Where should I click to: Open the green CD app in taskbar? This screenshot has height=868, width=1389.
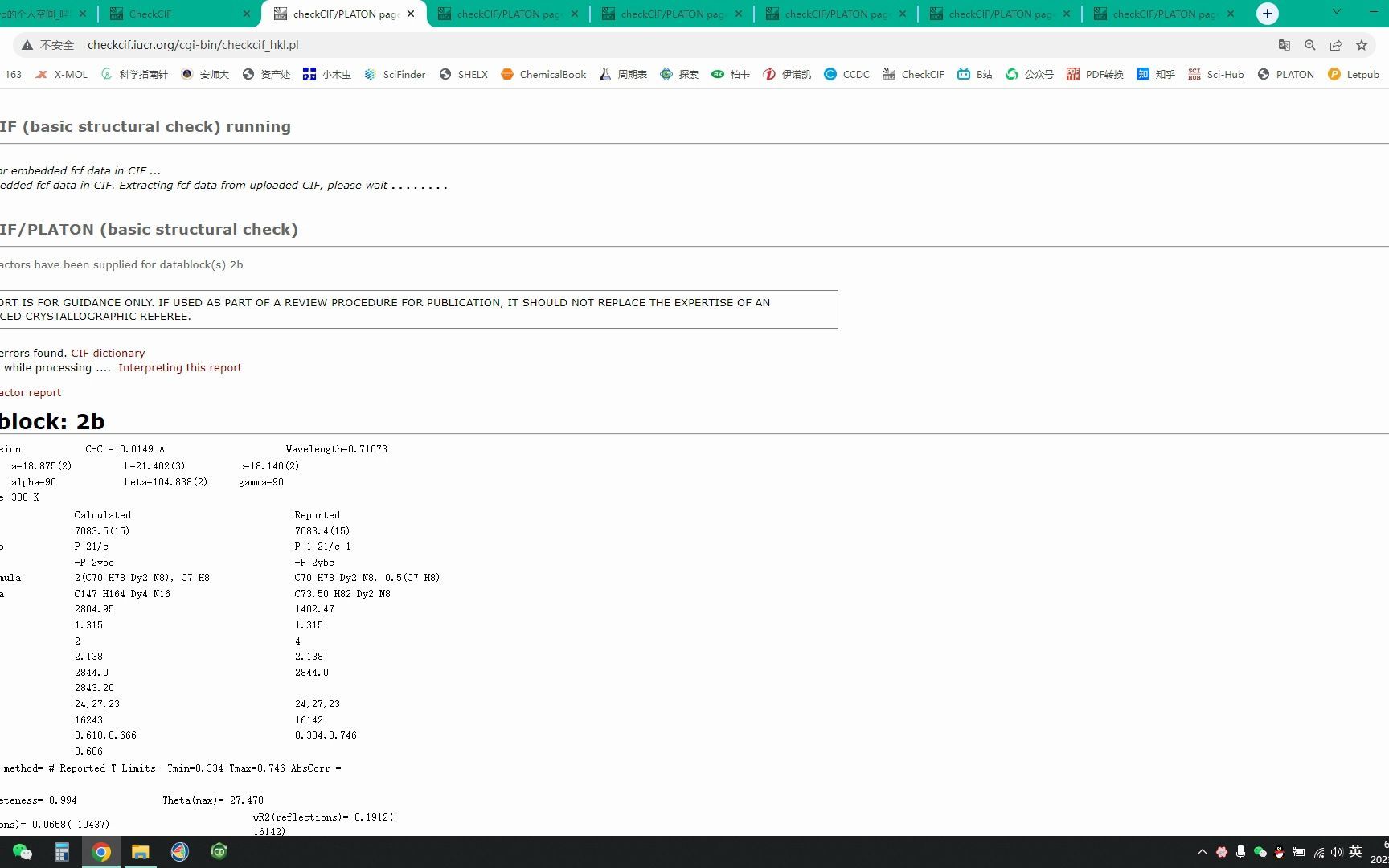(219, 851)
